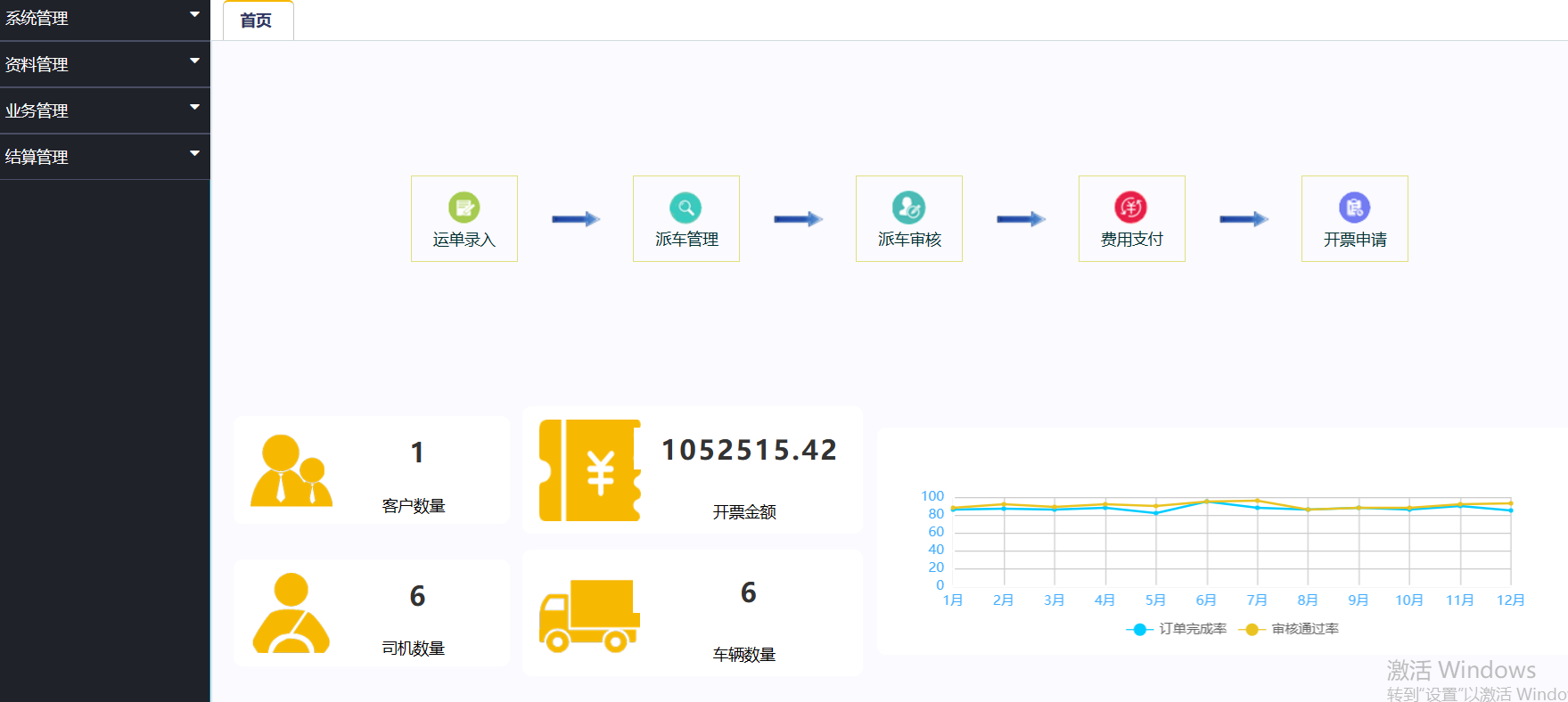
Task: Toggle 订单完成率 legend marker
Action: pos(1140,629)
